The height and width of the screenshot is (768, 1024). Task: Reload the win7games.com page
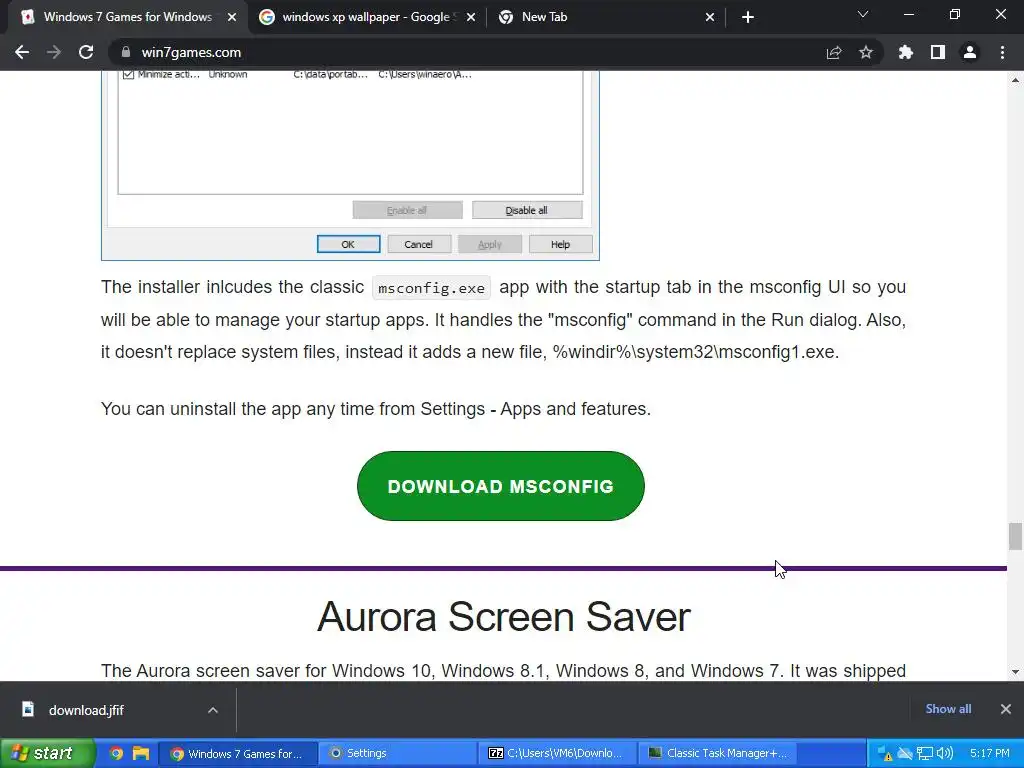(x=86, y=52)
